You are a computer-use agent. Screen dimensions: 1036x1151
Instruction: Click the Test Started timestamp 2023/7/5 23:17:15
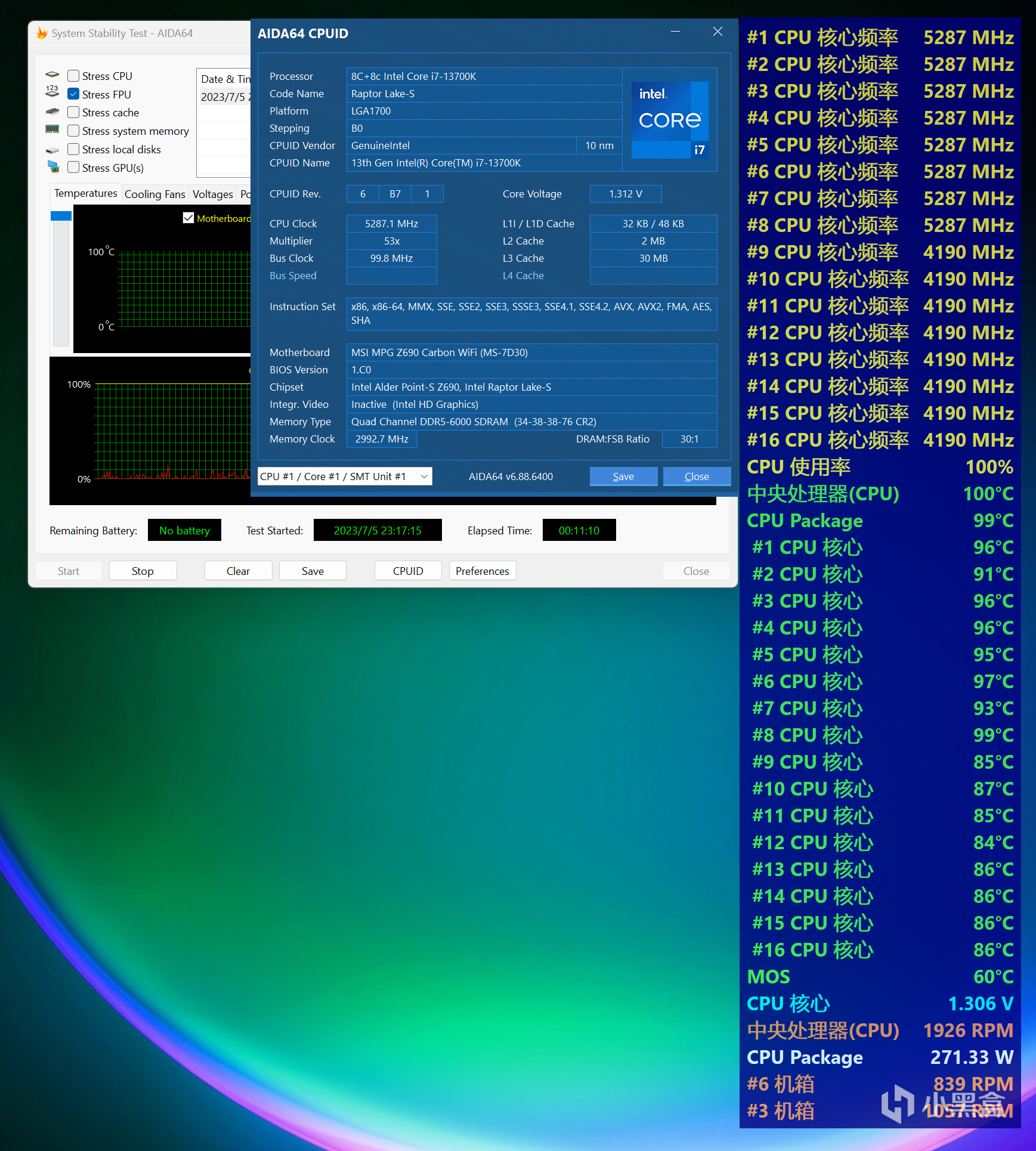click(x=378, y=530)
